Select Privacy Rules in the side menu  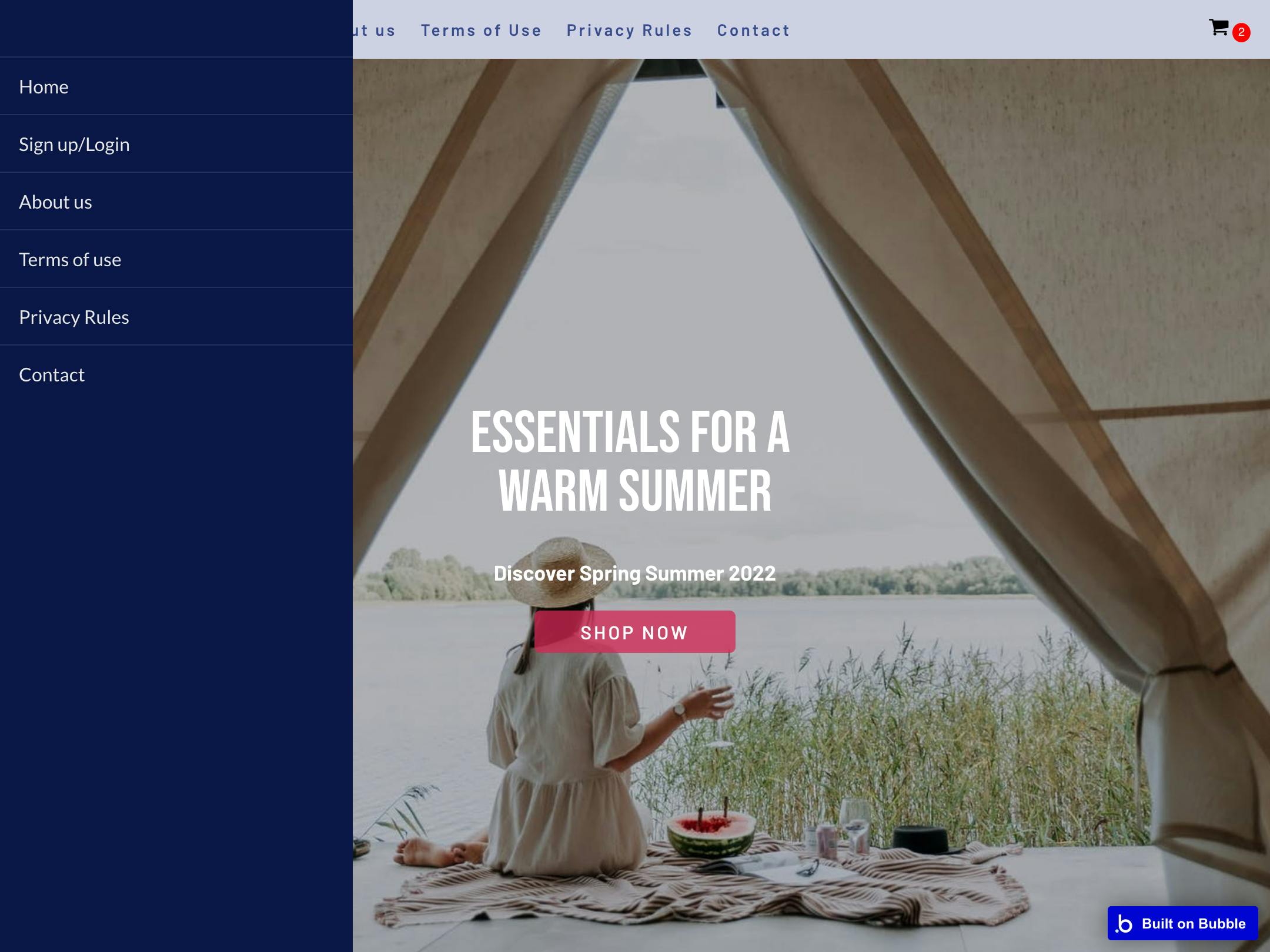[176, 317]
